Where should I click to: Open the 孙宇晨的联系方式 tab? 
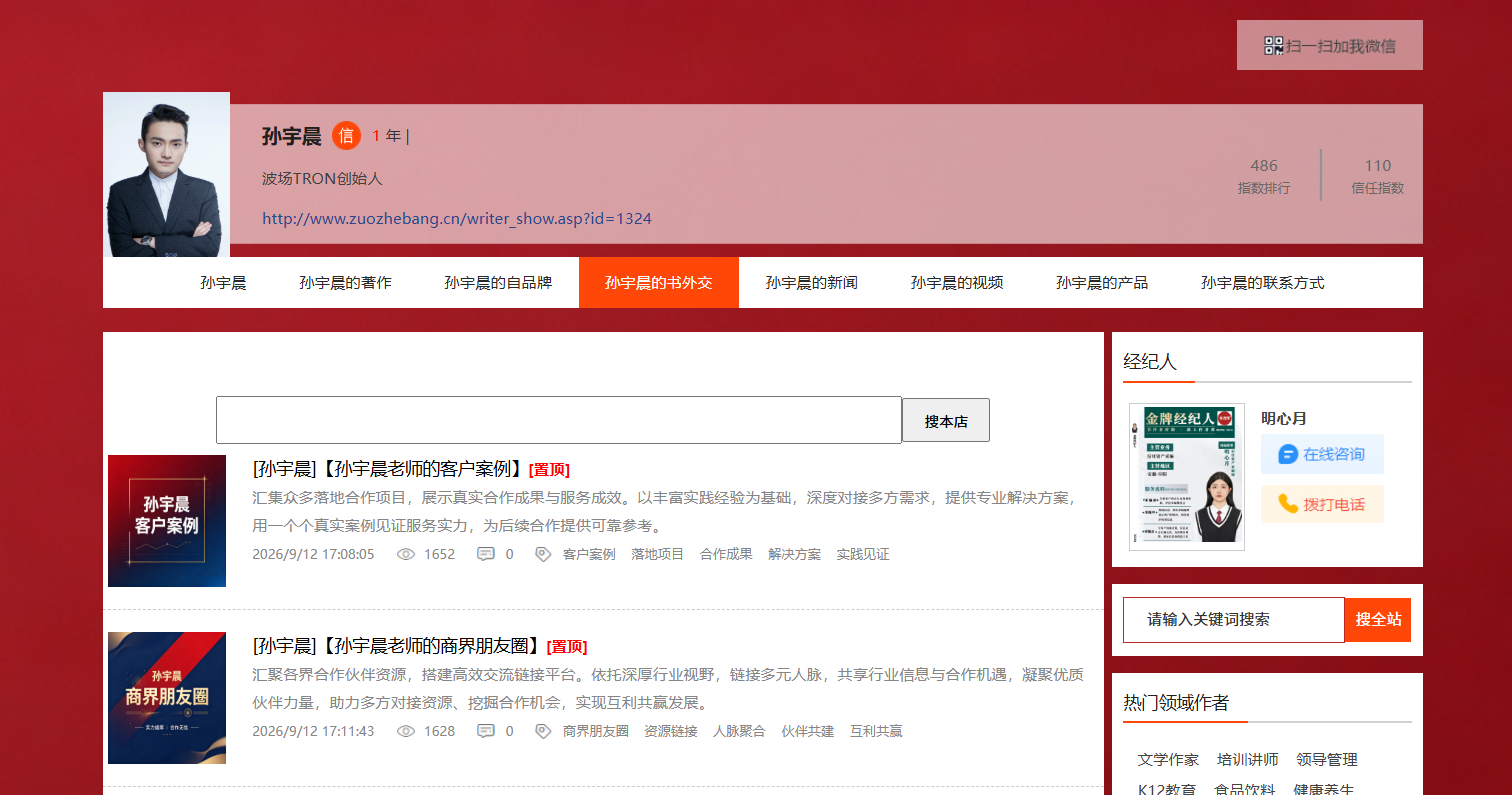pyautogui.click(x=1263, y=283)
